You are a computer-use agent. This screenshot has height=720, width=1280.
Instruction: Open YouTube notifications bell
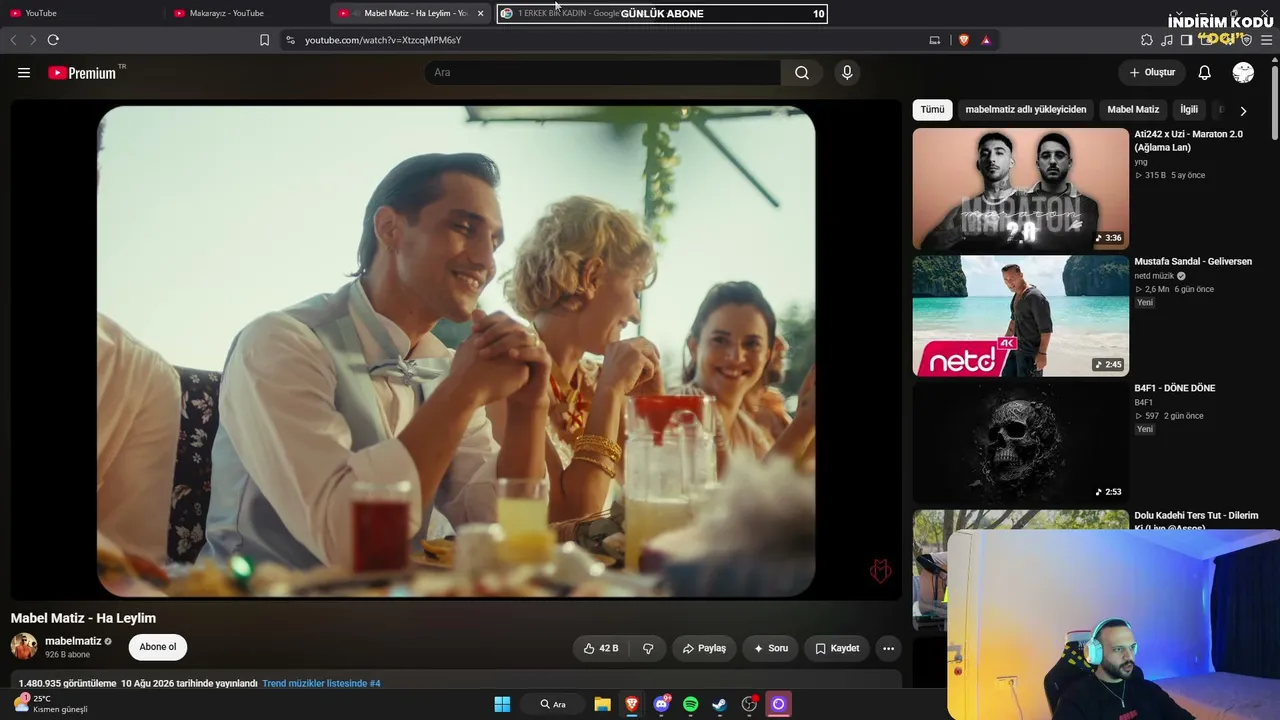pyautogui.click(x=1205, y=73)
